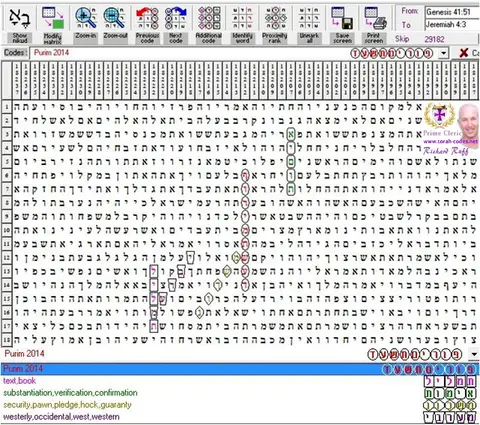
Task: Click the Additional code label button
Action: [x=209, y=38]
